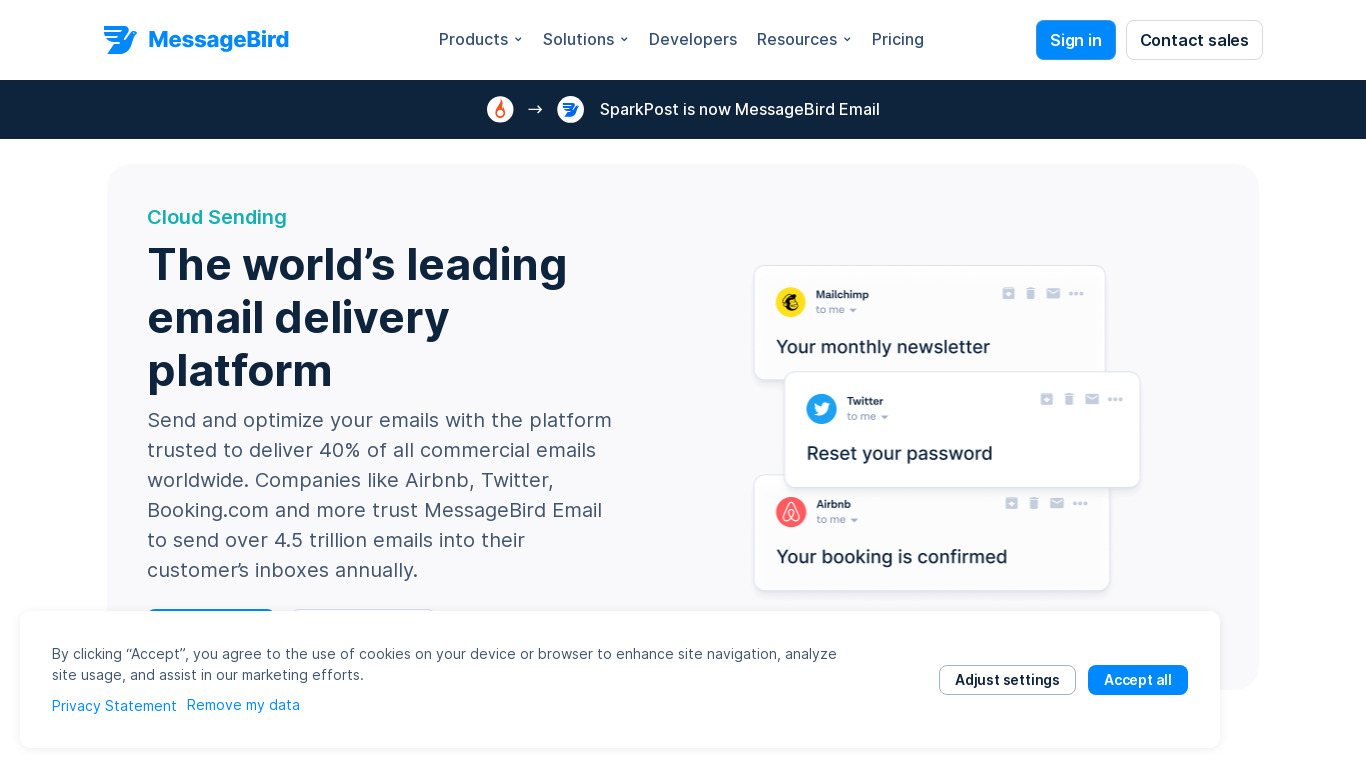Click 'Your booking is confirmed' subject line
The height and width of the screenshot is (768, 1366).
[x=891, y=557]
